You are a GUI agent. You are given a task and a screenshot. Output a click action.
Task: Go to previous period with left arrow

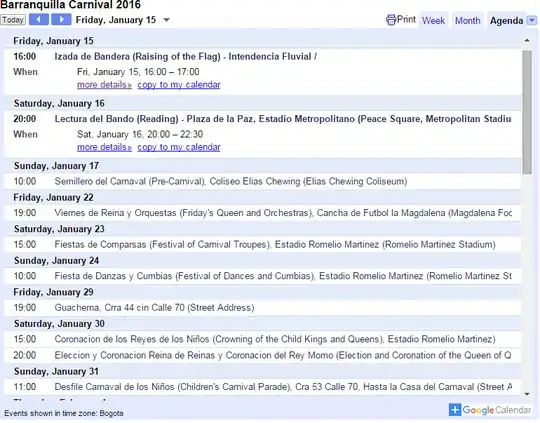click(39, 20)
